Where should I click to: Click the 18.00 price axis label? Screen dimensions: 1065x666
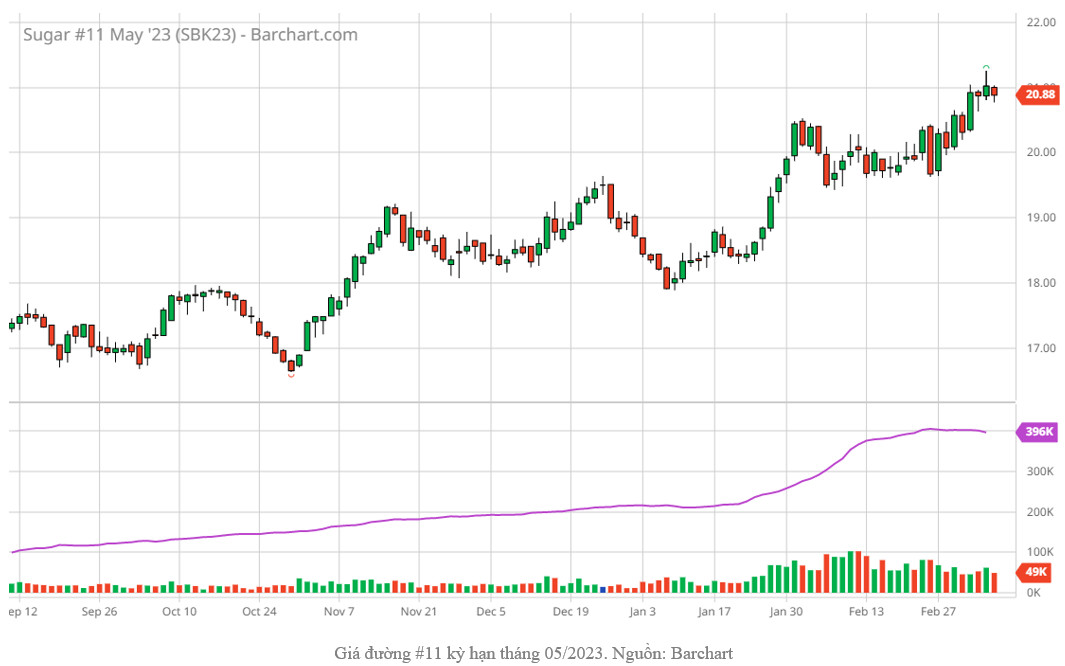coord(1041,283)
